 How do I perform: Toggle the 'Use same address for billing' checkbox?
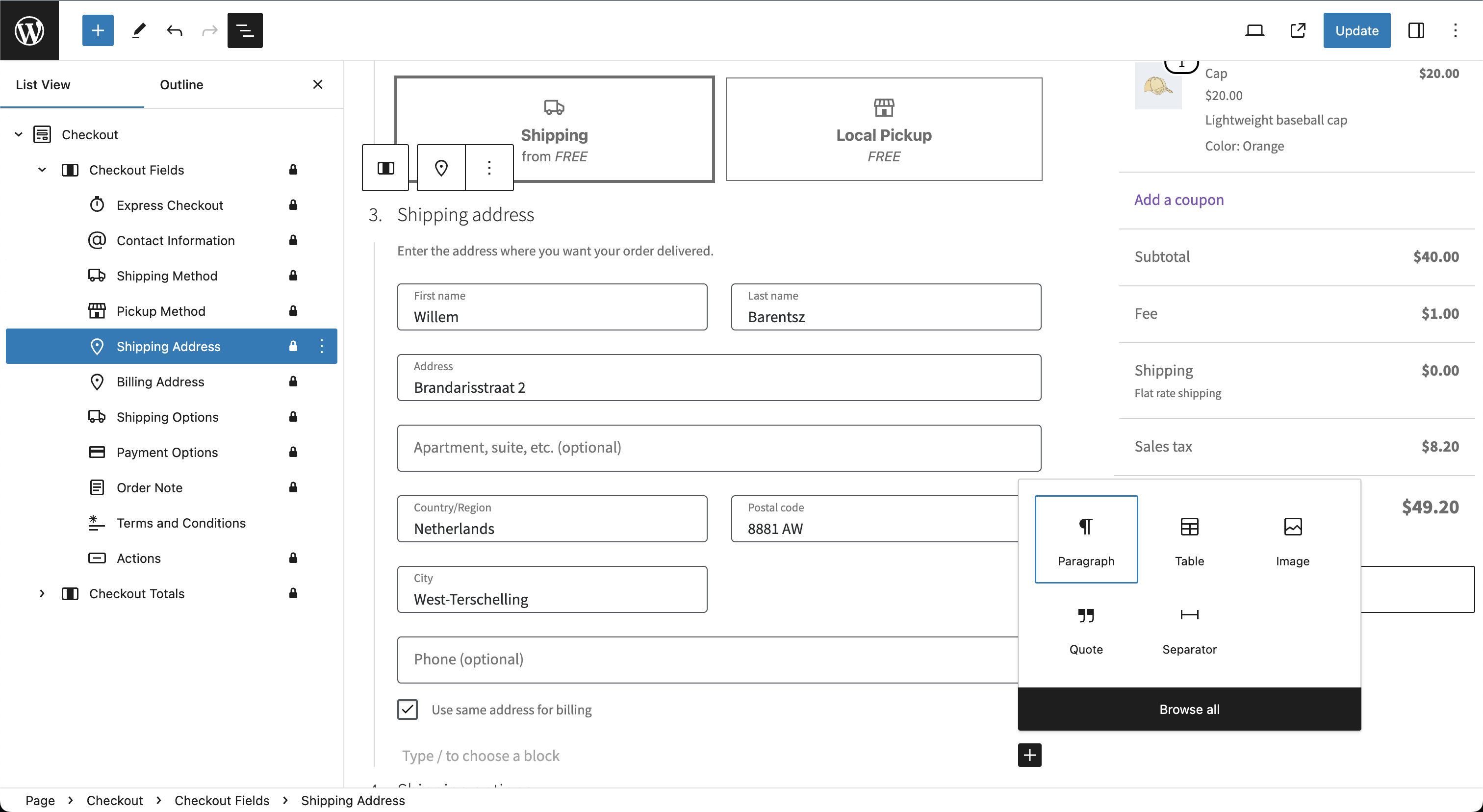[x=408, y=710]
